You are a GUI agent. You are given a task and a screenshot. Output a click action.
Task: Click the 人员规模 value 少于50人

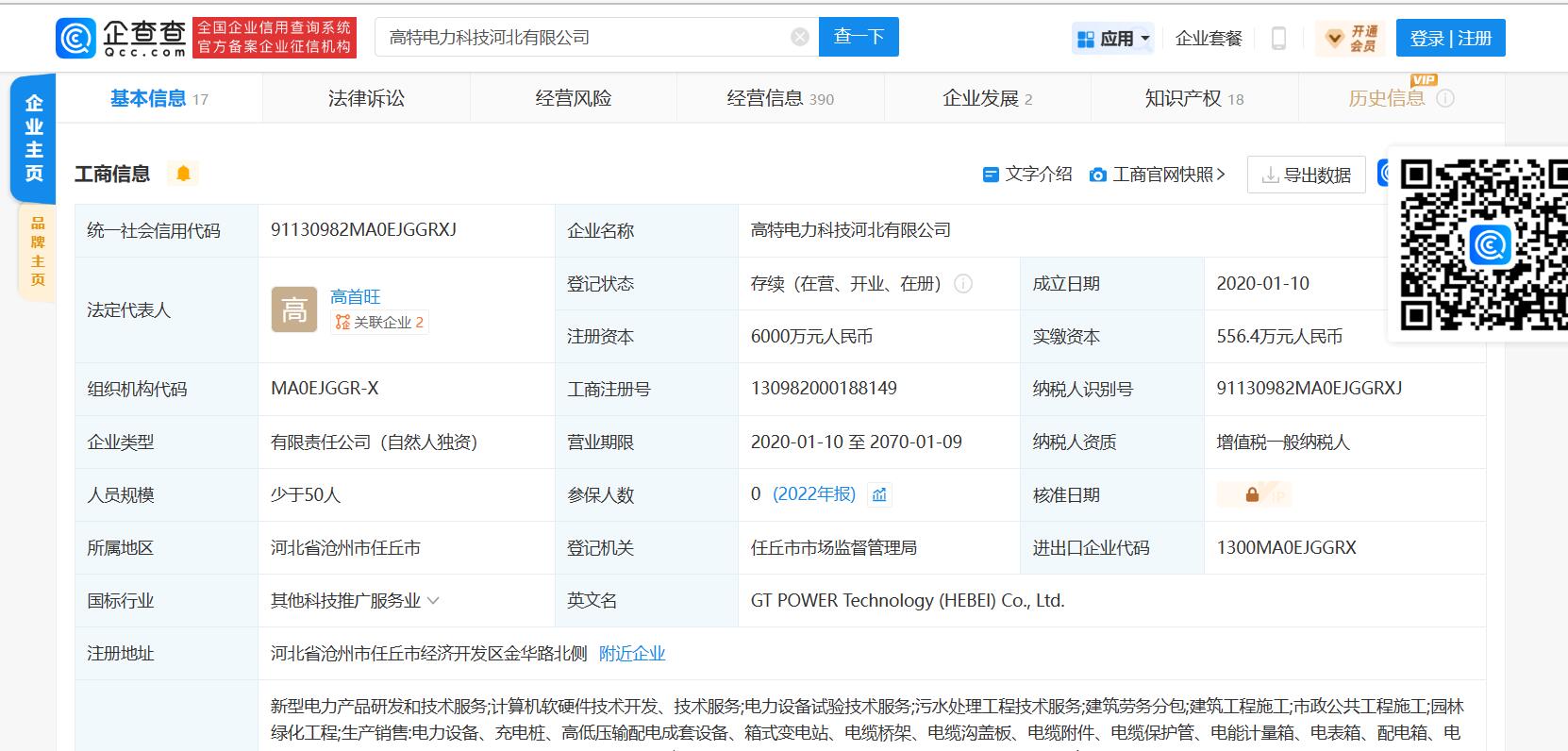[306, 494]
